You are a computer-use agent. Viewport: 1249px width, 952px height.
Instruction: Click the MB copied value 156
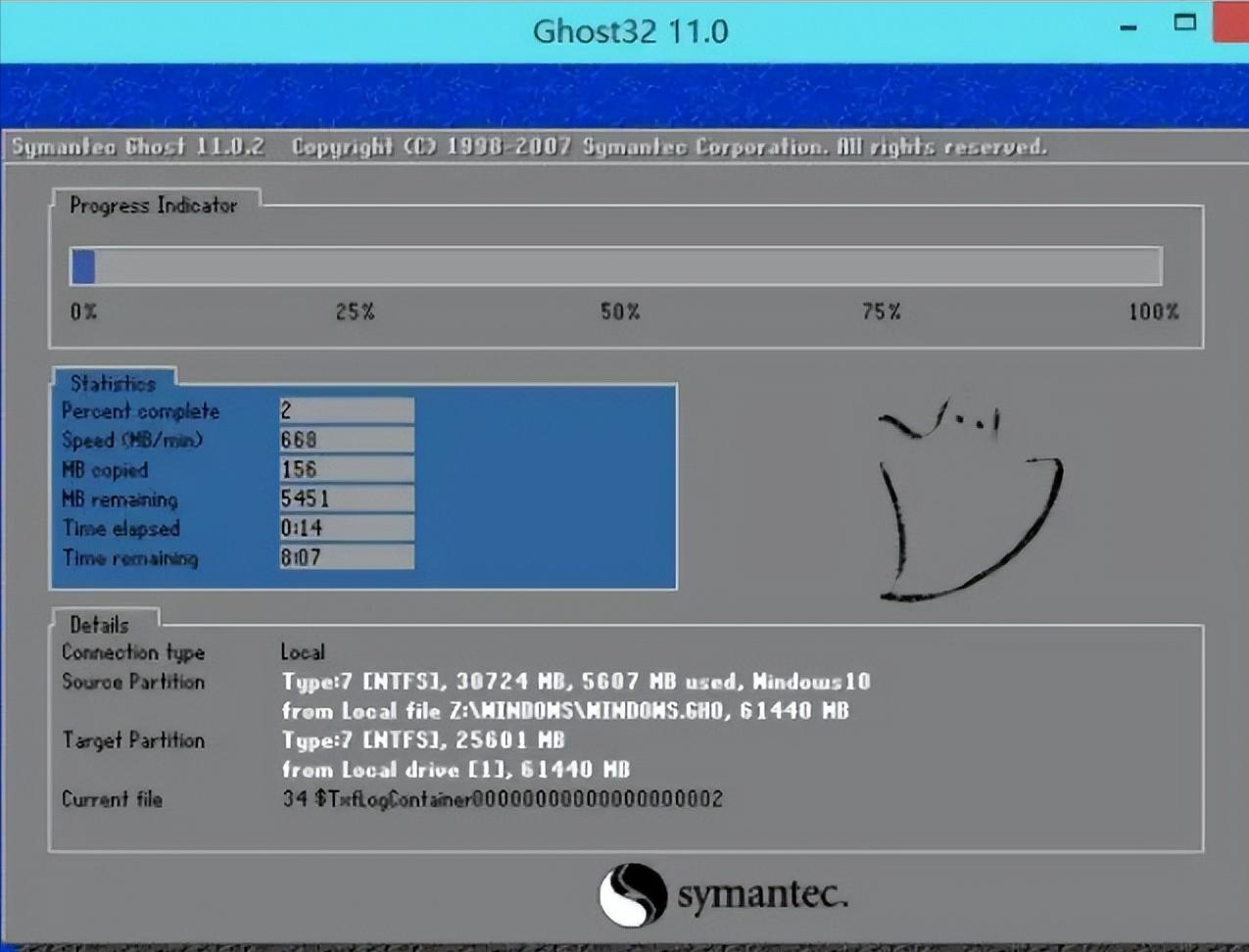(347, 469)
